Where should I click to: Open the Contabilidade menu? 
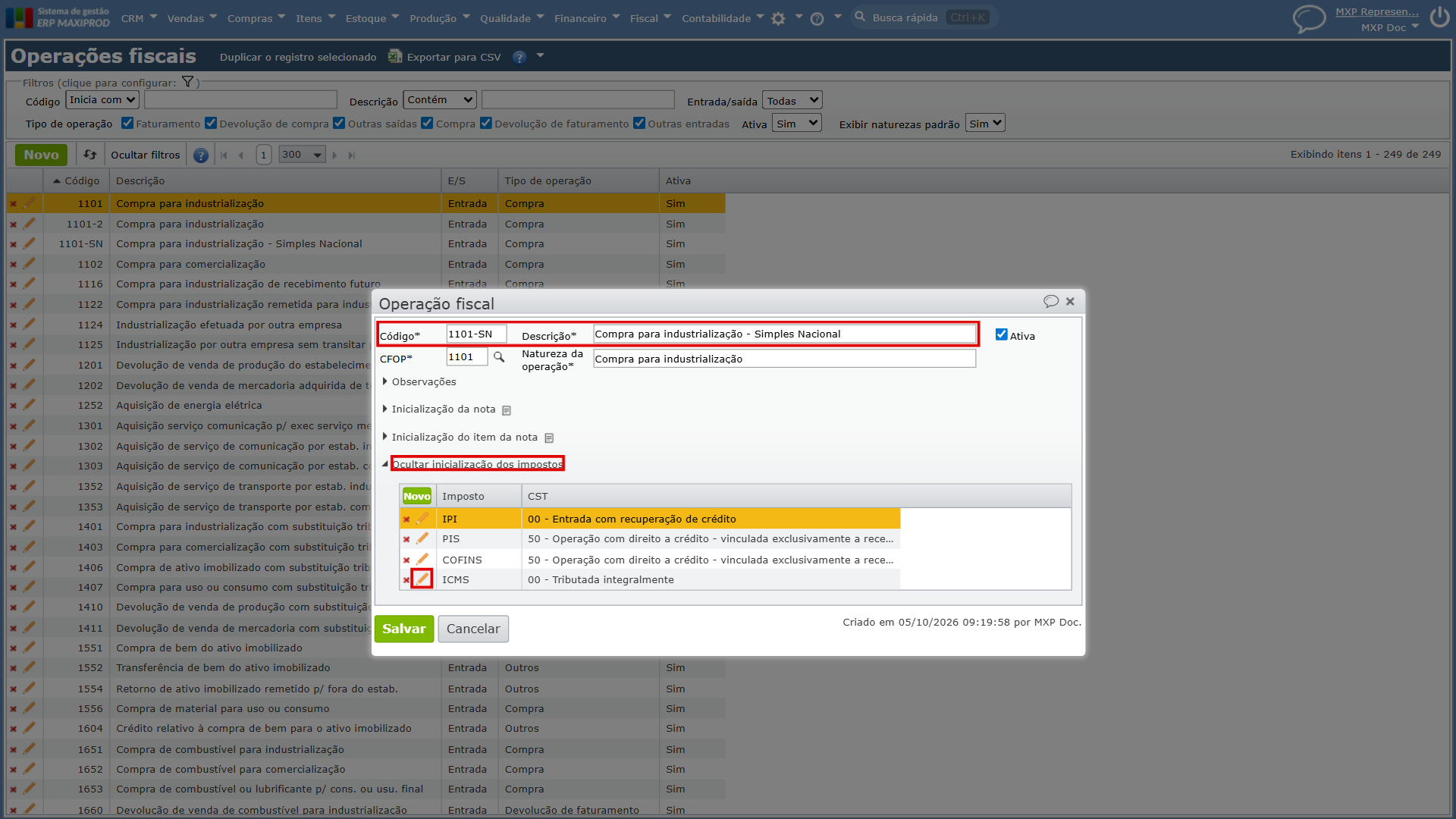point(723,18)
